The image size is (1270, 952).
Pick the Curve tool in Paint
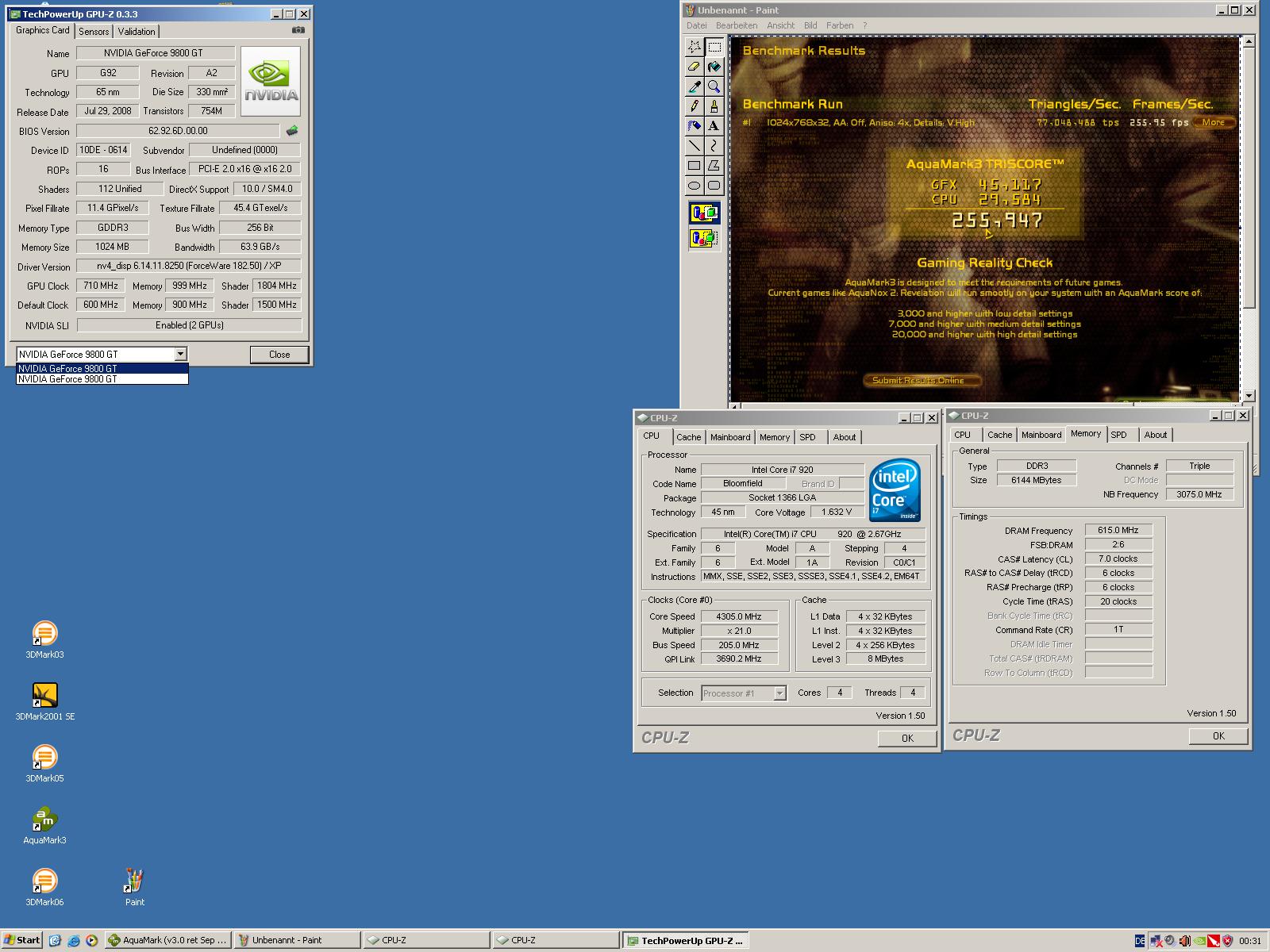click(714, 146)
